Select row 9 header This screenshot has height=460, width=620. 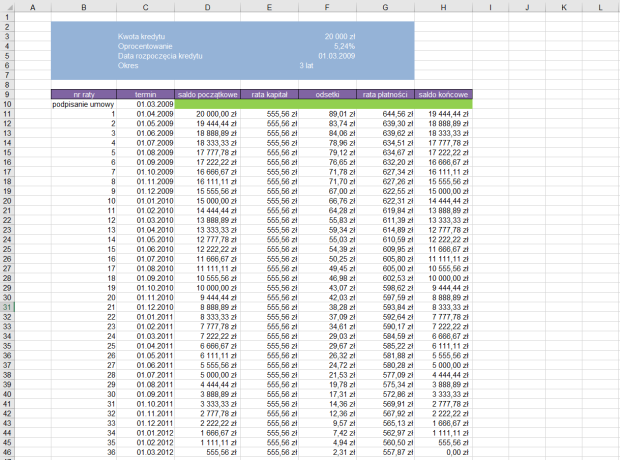click(x=7, y=94)
